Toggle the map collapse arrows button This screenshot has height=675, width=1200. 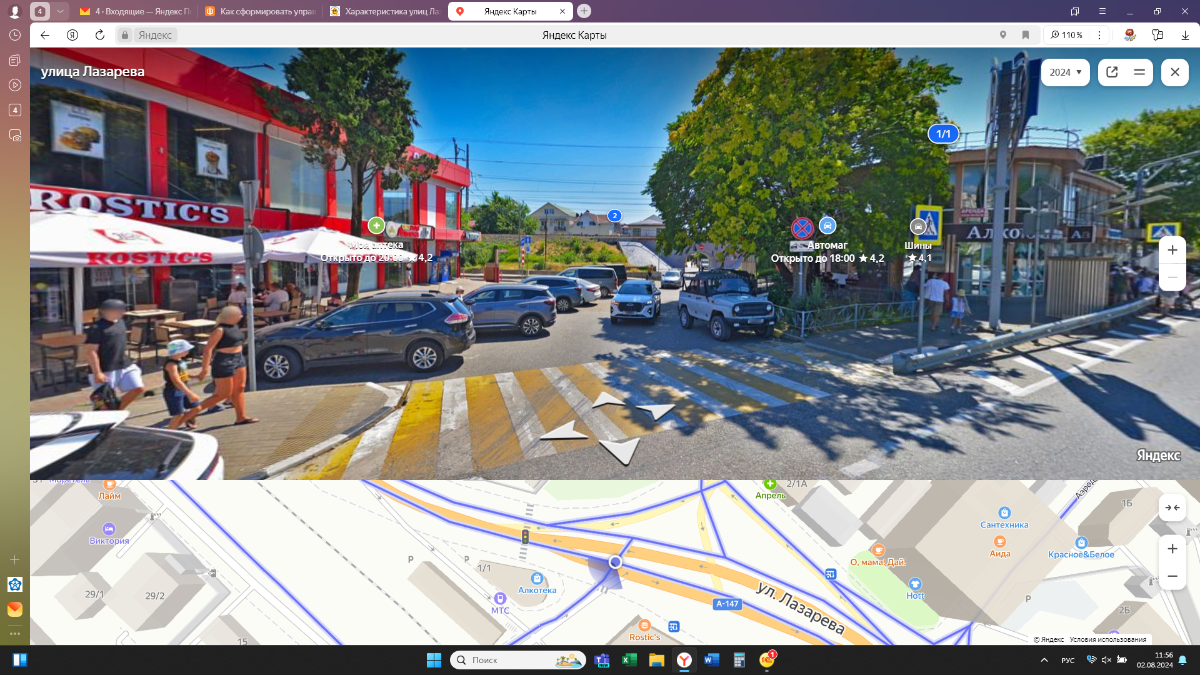coord(1172,508)
